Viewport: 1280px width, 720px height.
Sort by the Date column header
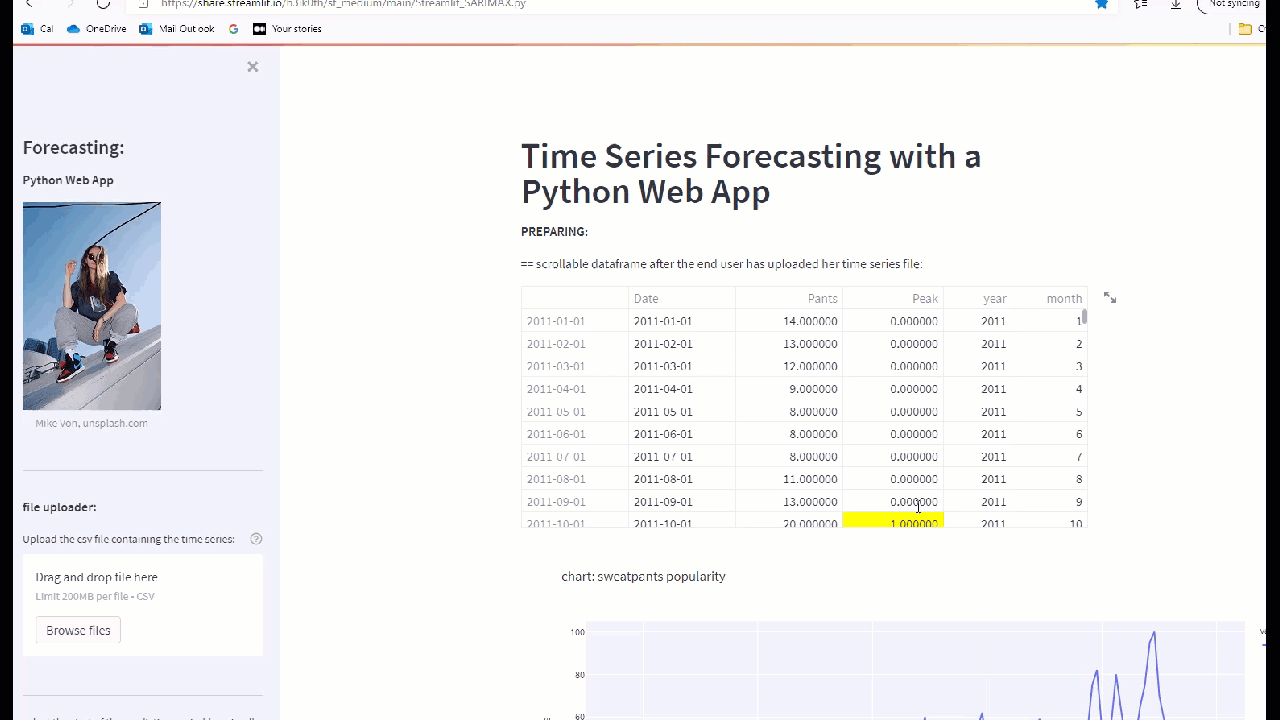click(x=682, y=298)
